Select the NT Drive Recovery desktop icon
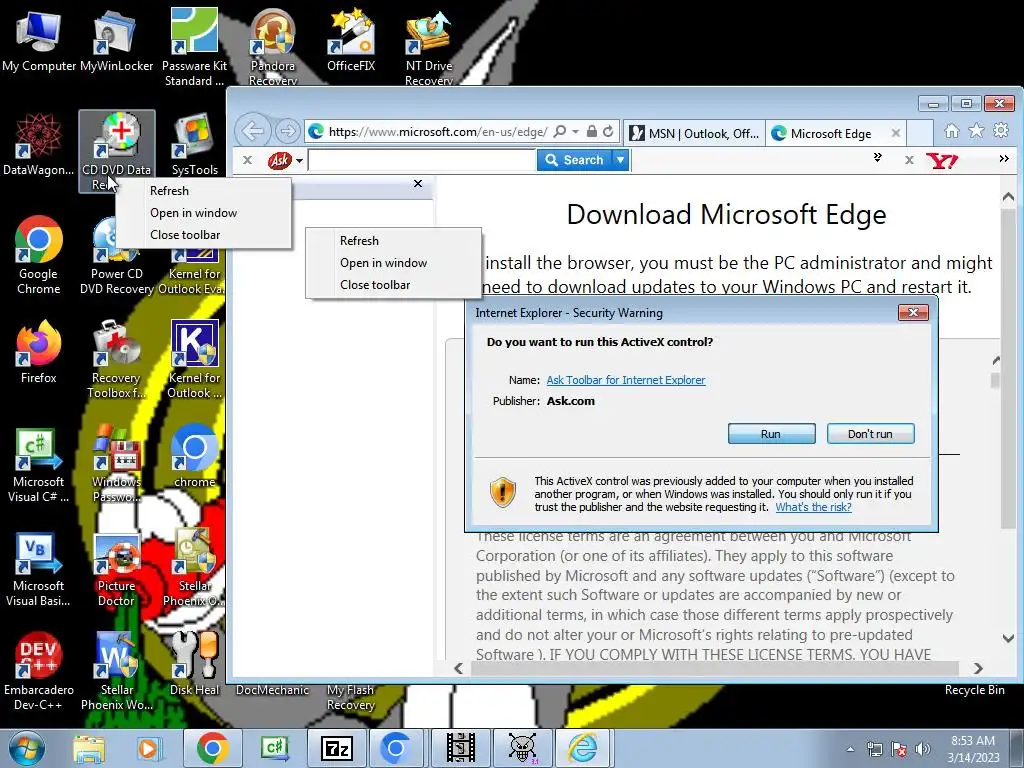 coord(428,47)
